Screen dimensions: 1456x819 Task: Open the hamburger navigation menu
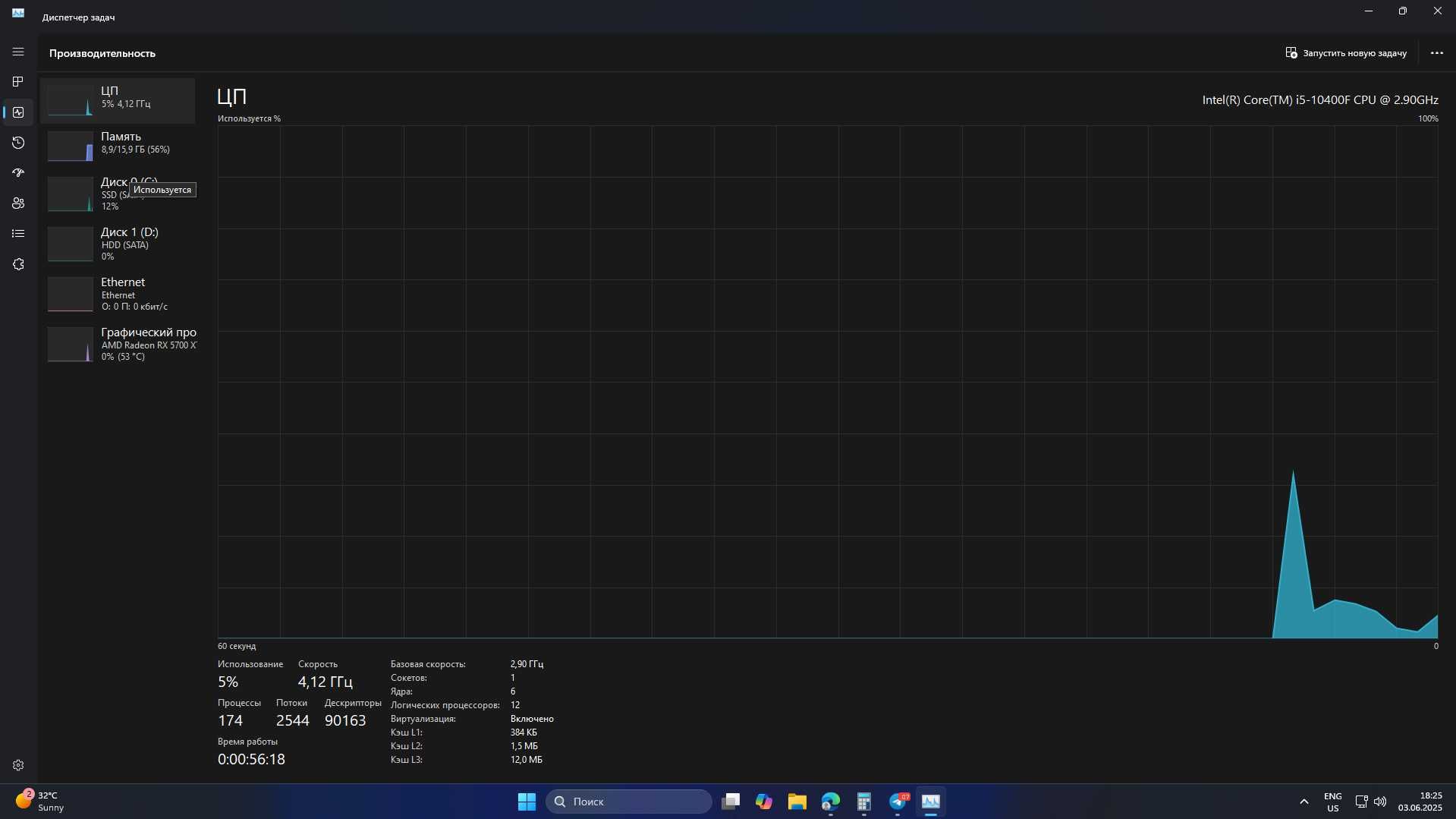coord(18,52)
